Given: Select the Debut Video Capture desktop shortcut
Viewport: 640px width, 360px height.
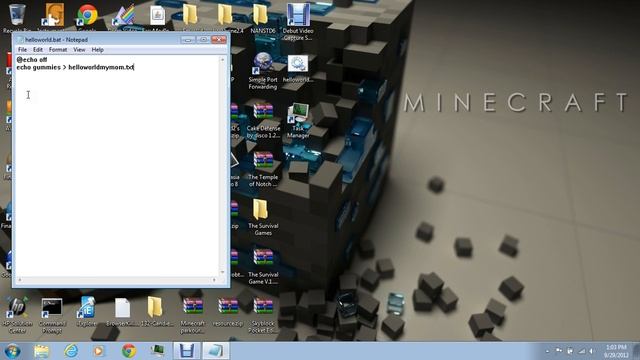Looking at the screenshot, I should click(x=298, y=21).
